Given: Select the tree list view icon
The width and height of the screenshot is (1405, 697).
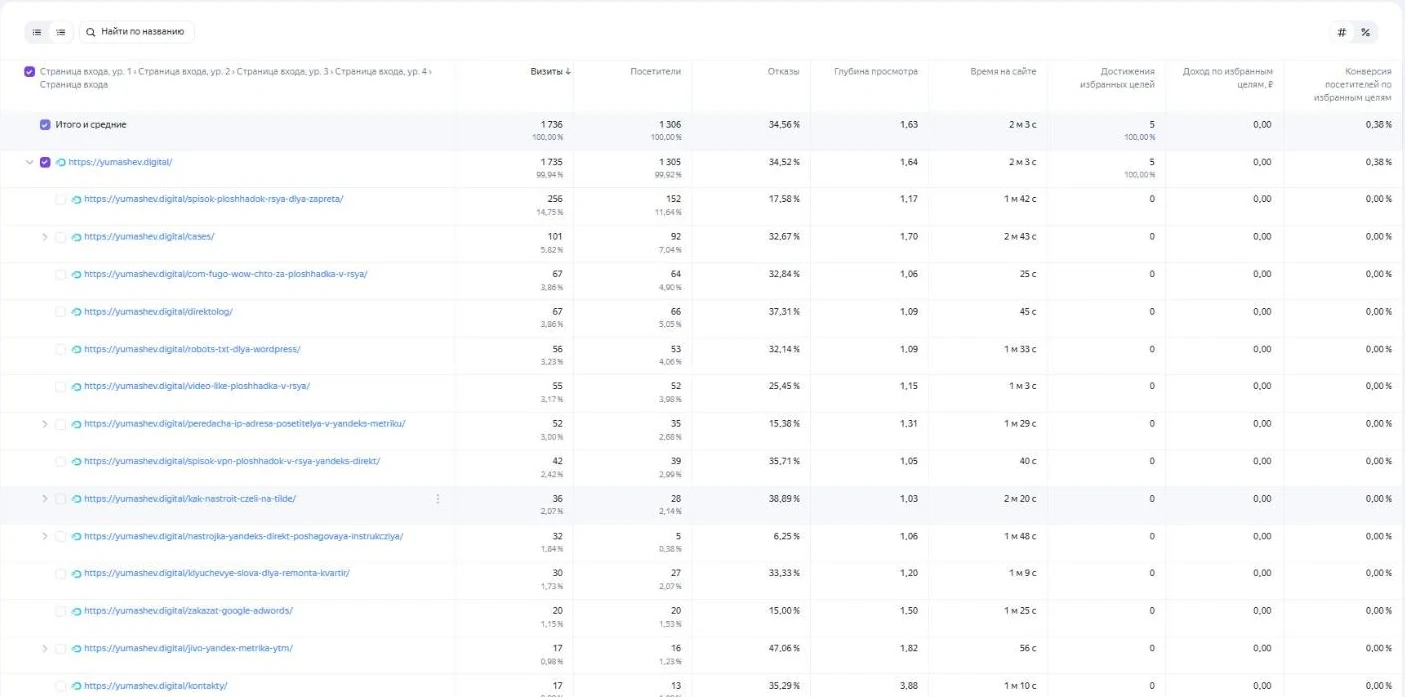Looking at the screenshot, I should click(x=61, y=32).
